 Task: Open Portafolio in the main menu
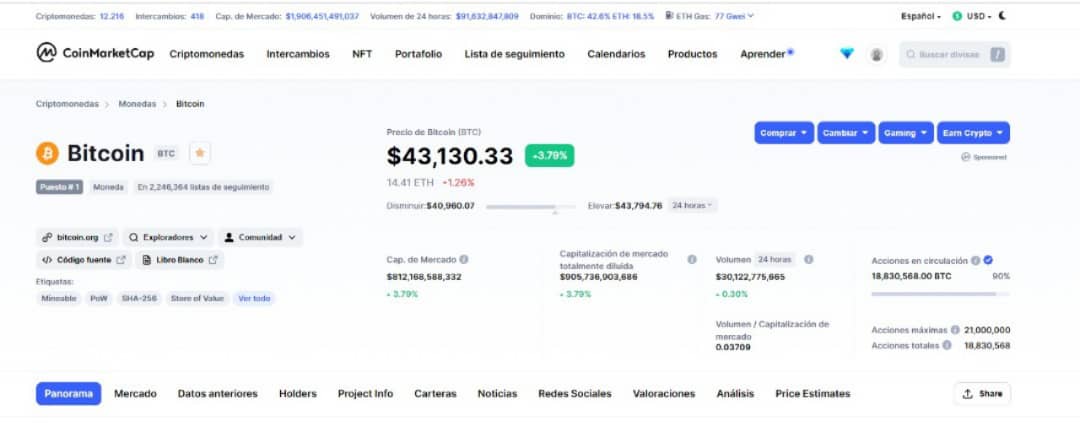[419, 54]
